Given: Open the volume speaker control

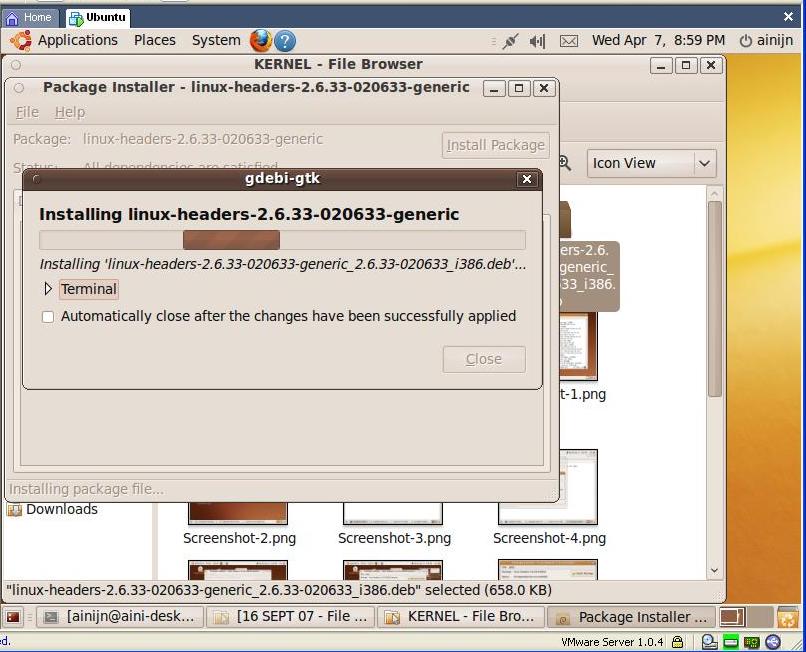Looking at the screenshot, I should coord(537,41).
